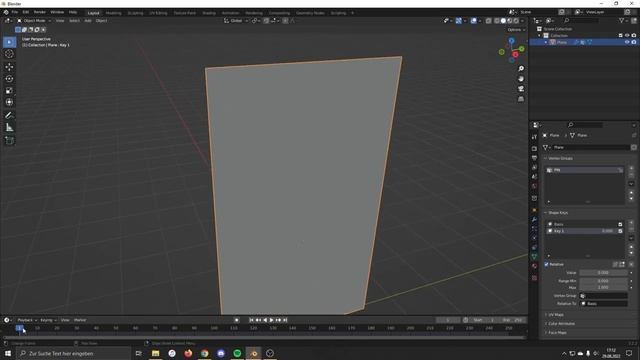Toggle the Key 1 shape key checkbox
Viewport: 640px width, 360px height.
[x=620, y=231]
